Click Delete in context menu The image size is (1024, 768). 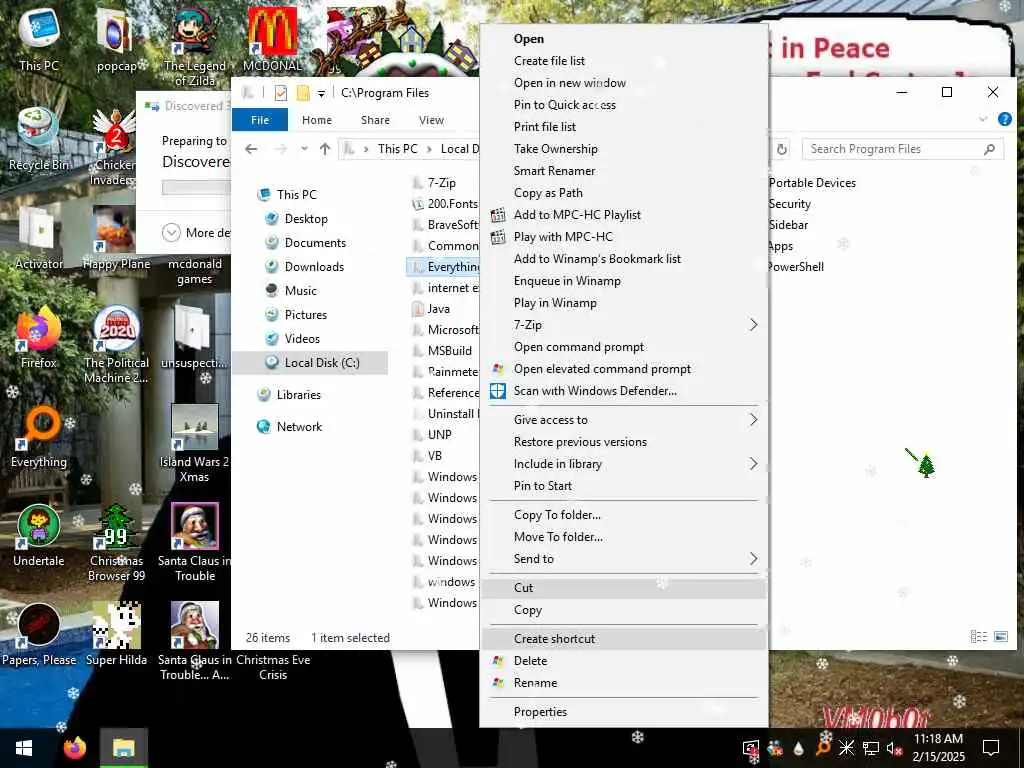pyautogui.click(x=530, y=661)
